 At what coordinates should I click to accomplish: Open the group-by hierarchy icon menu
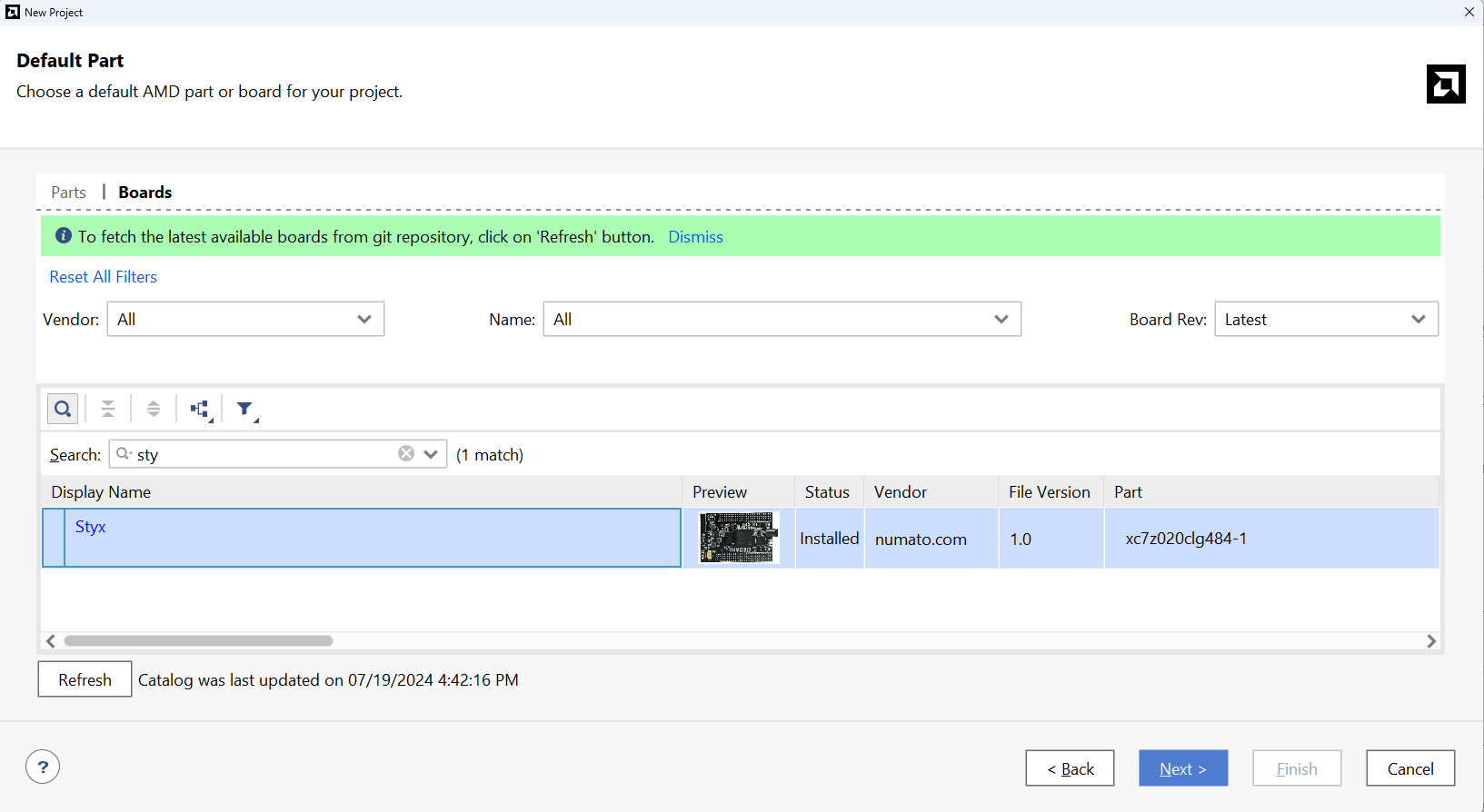click(200, 409)
